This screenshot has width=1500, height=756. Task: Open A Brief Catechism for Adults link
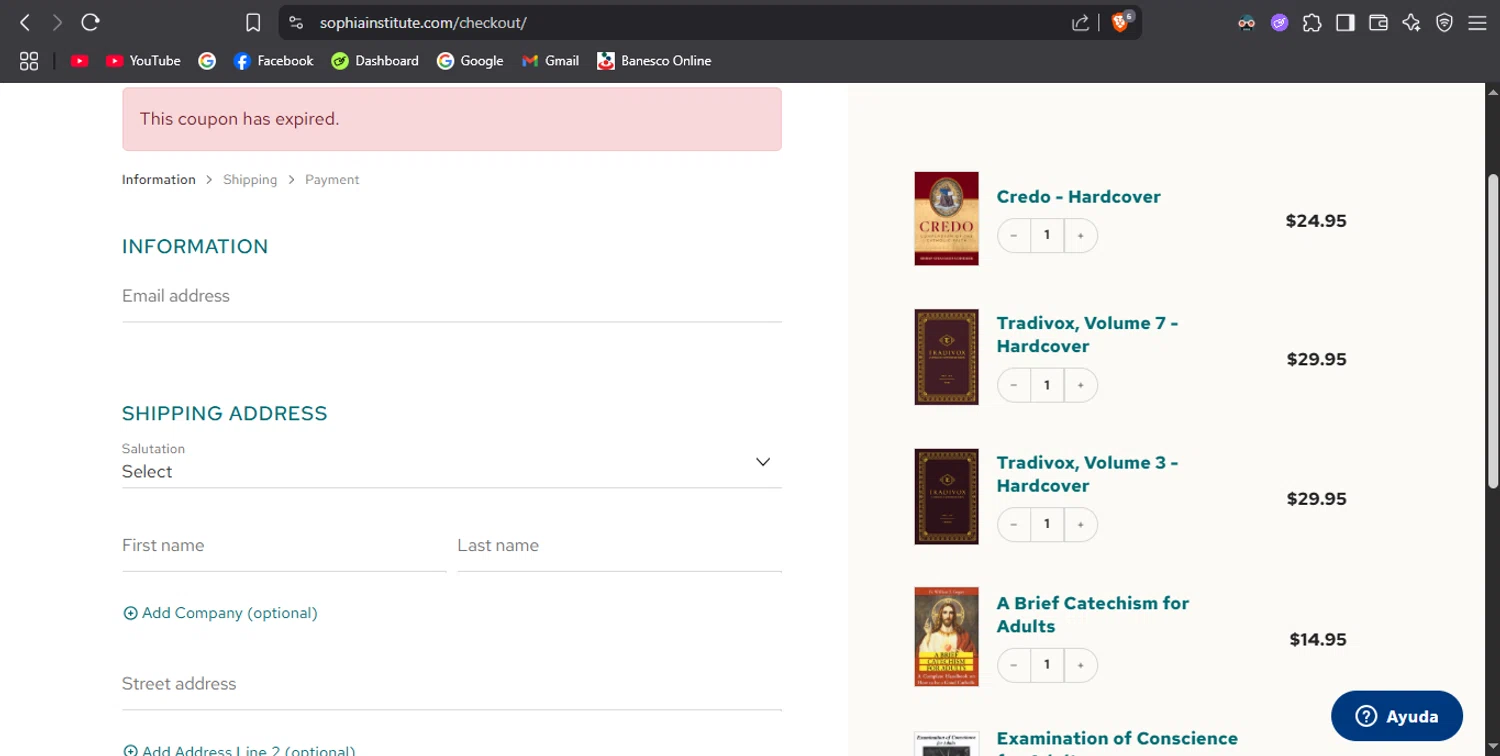coord(1092,615)
